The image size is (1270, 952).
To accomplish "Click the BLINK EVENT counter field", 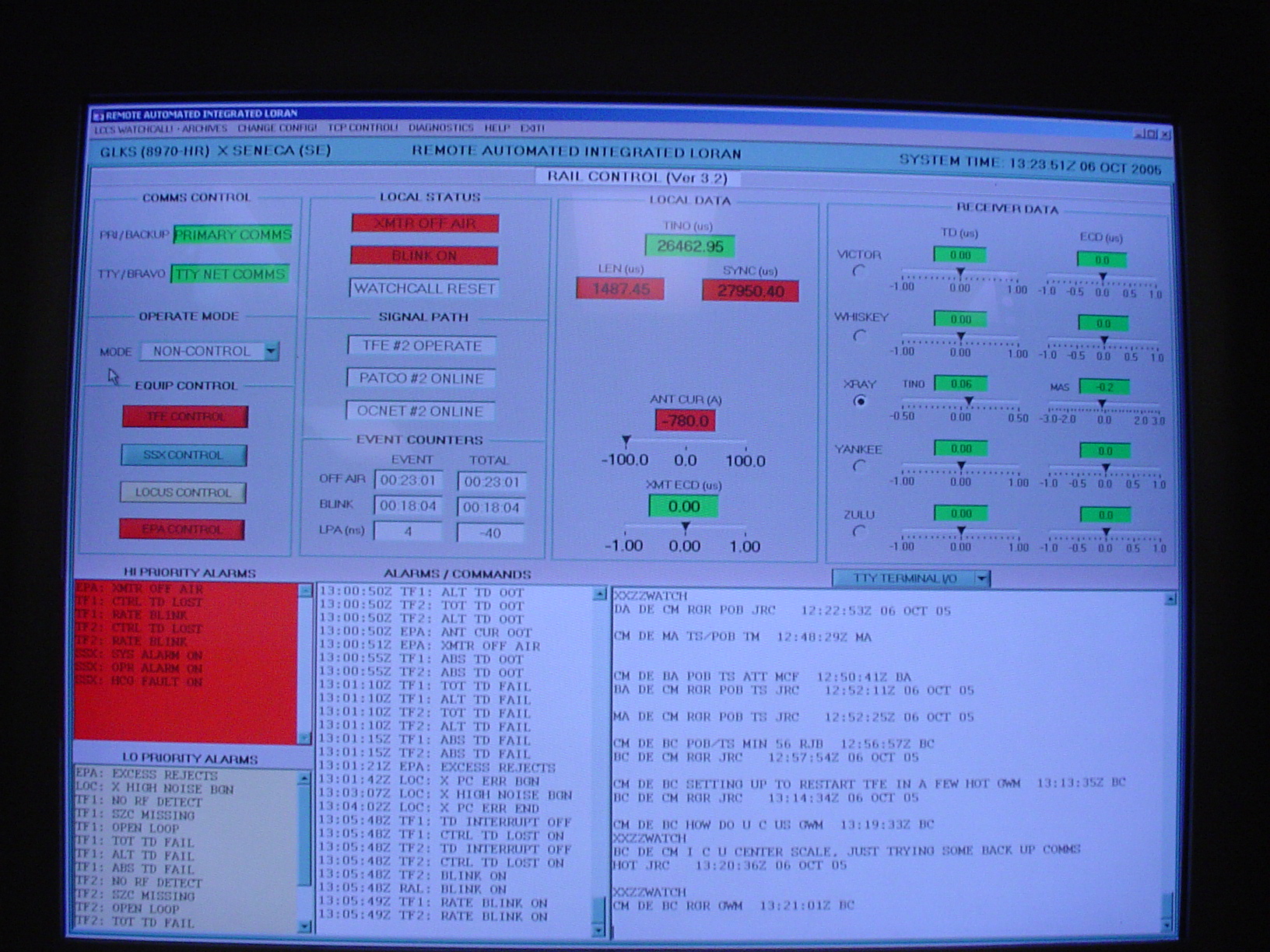I will click(408, 506).
